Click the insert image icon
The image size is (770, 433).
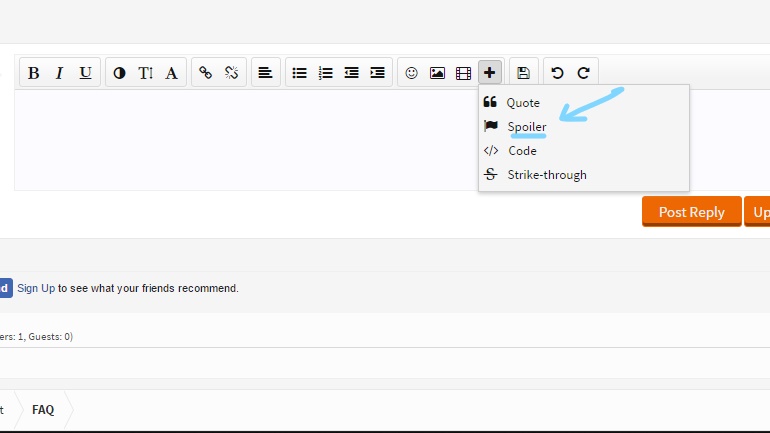tap(438, 73)
